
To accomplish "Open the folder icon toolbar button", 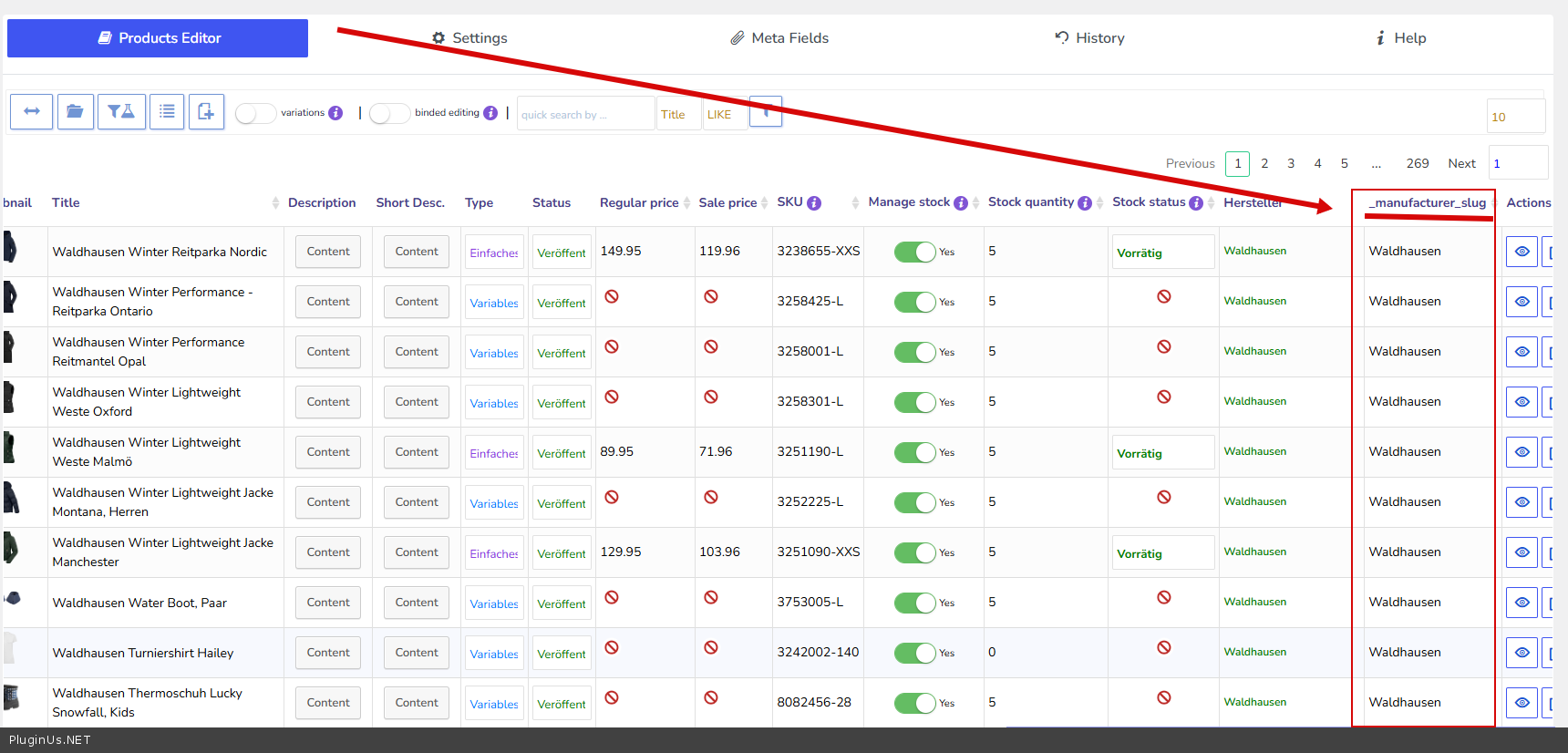I will (x=75, y=111).
